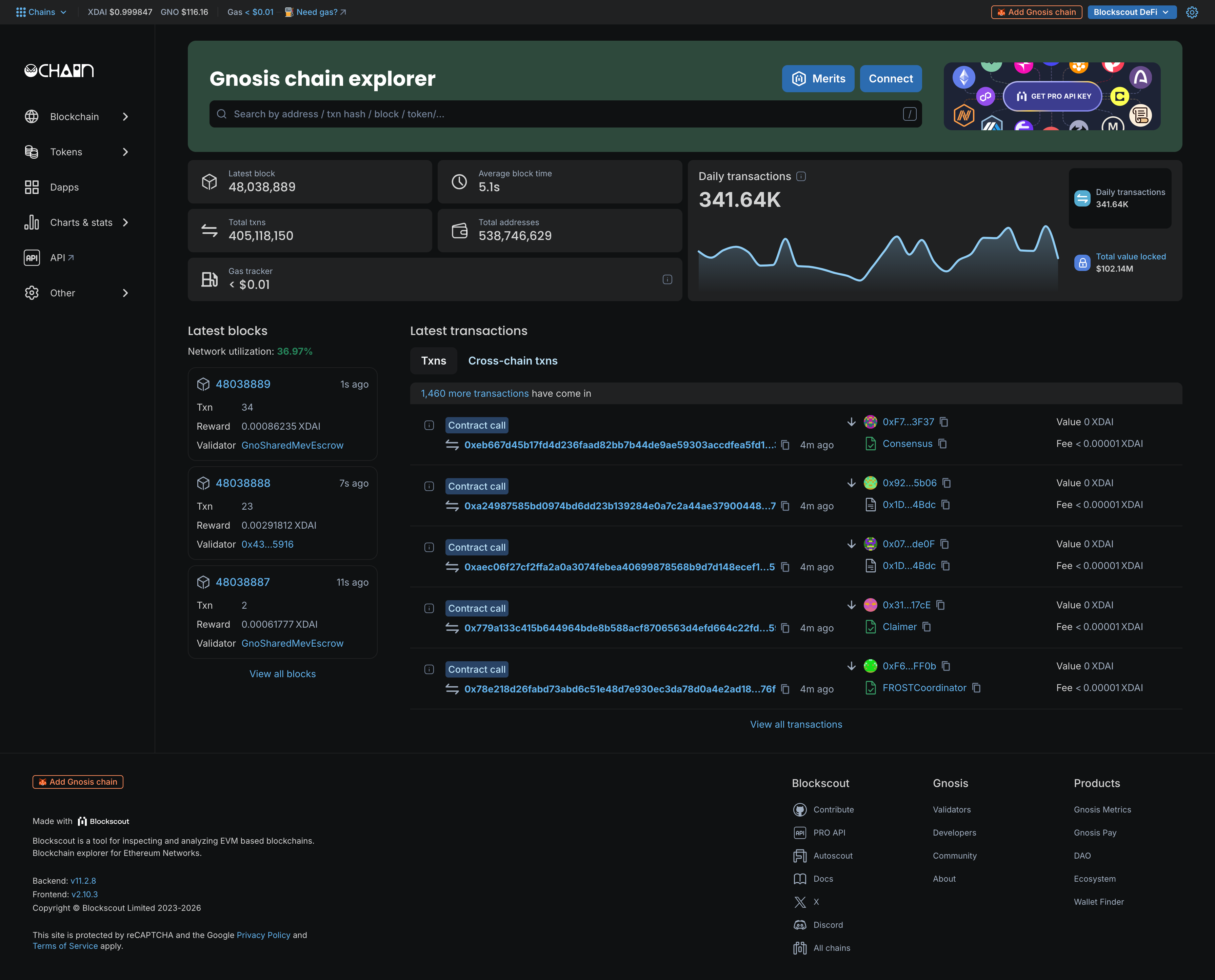Image resolution: width=1215 pixels, height=980 pixels.
Task: Open the Total txns stat card
Action: [310, 230]
